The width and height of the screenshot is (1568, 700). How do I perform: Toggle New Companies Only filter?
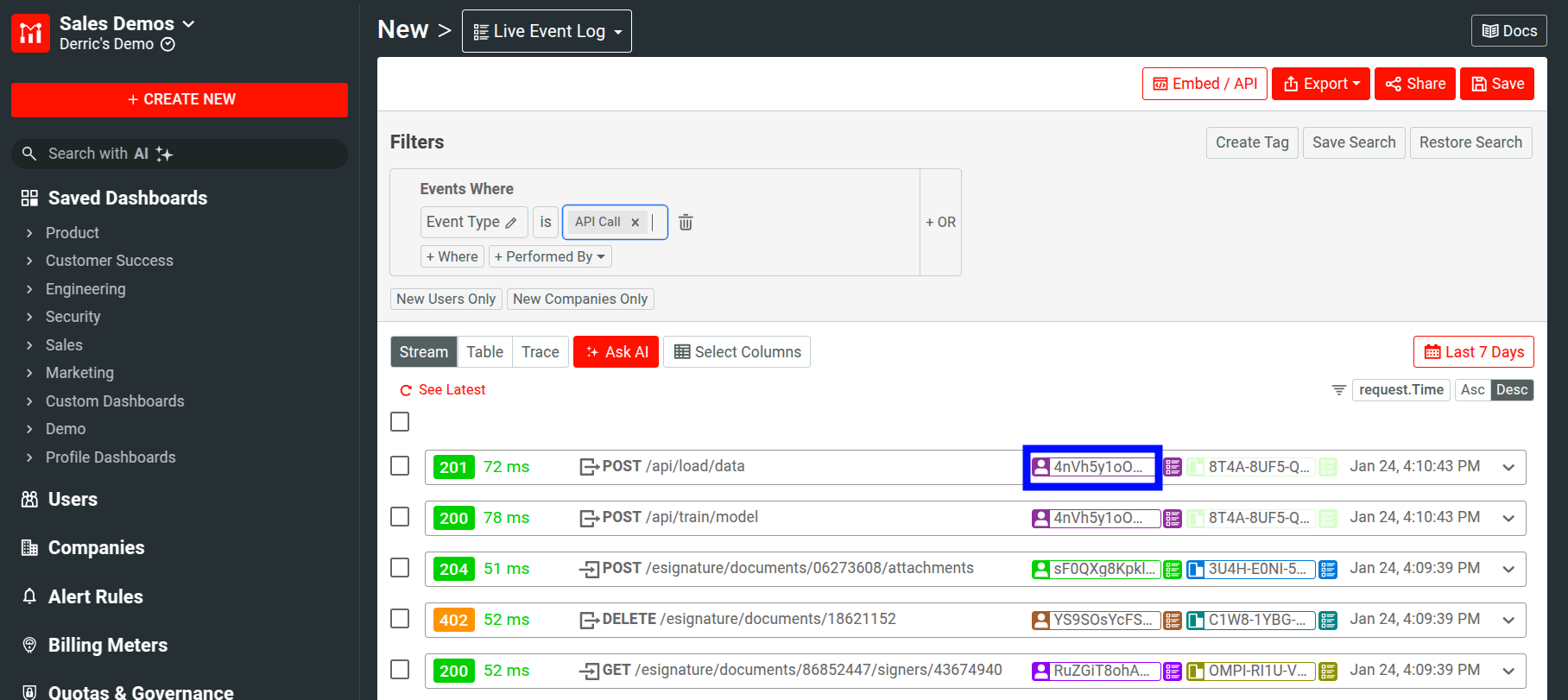coord(580,299)
